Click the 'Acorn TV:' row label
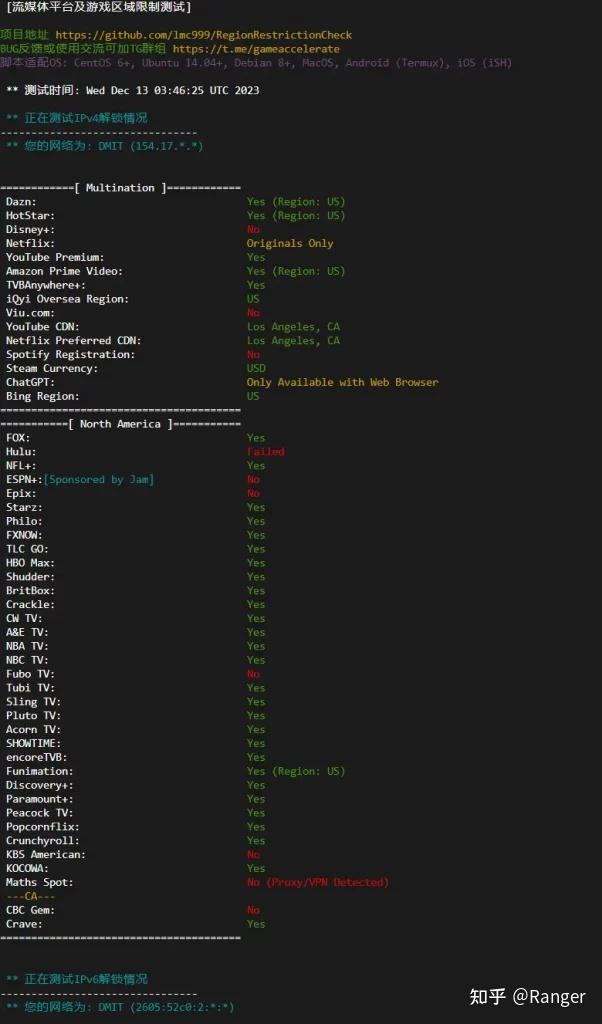The width and height of the screenshot is (602, 1024). click(x=33, y=729)
